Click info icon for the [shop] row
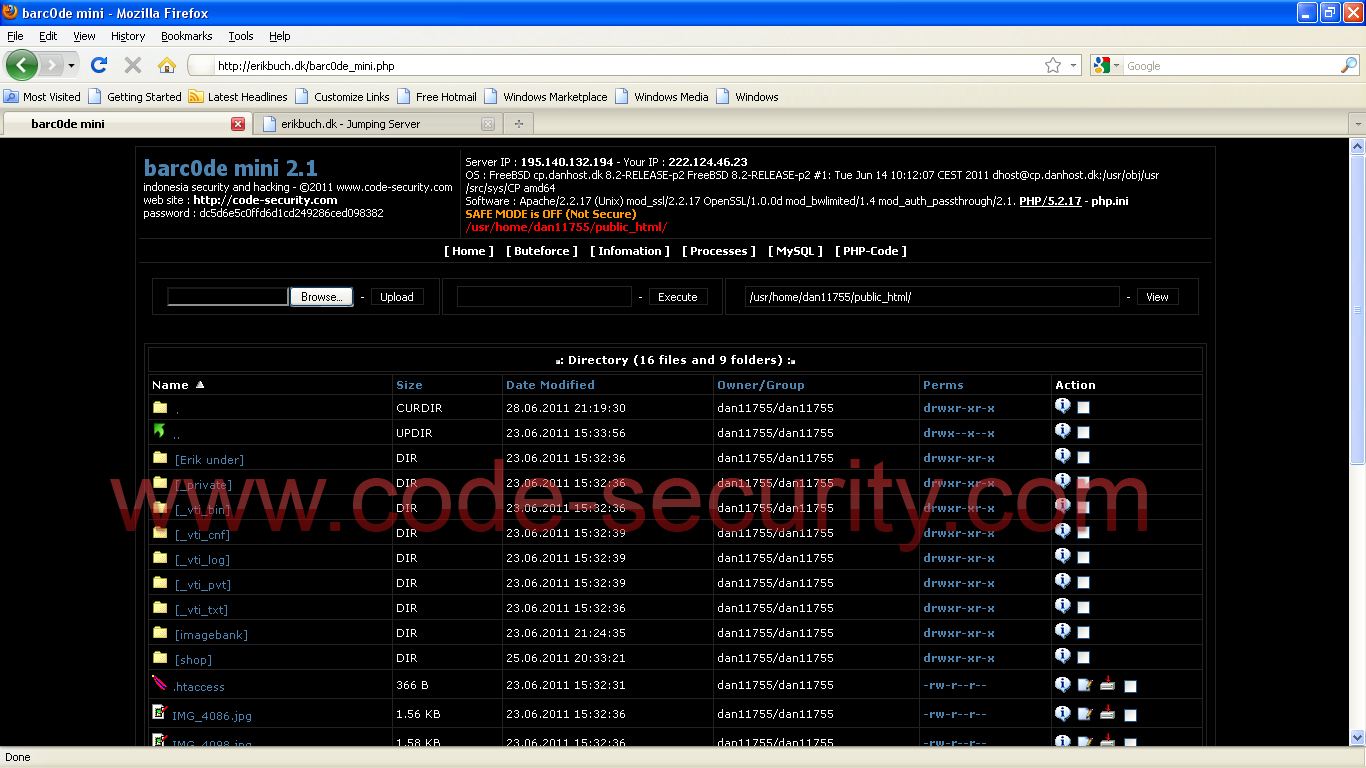1366x768 pixels. click(x=1063, y=656)
